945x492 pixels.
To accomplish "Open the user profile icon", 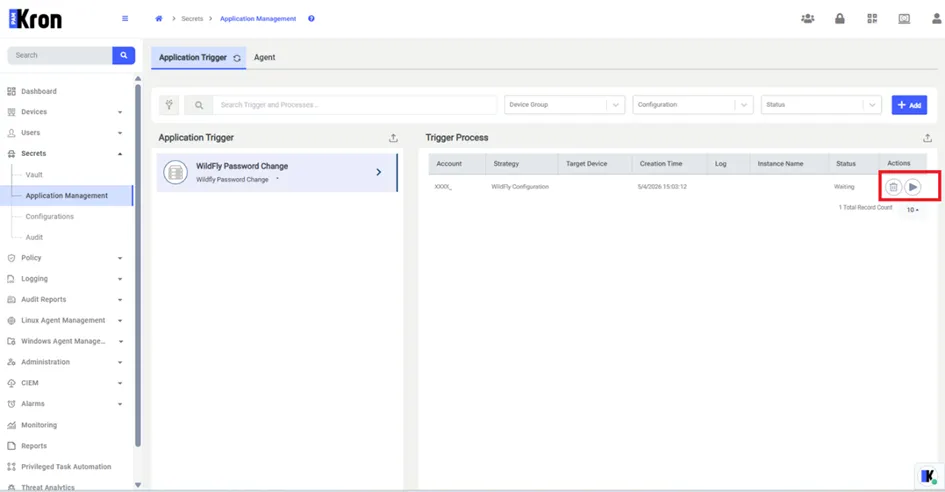I will 937,19.
